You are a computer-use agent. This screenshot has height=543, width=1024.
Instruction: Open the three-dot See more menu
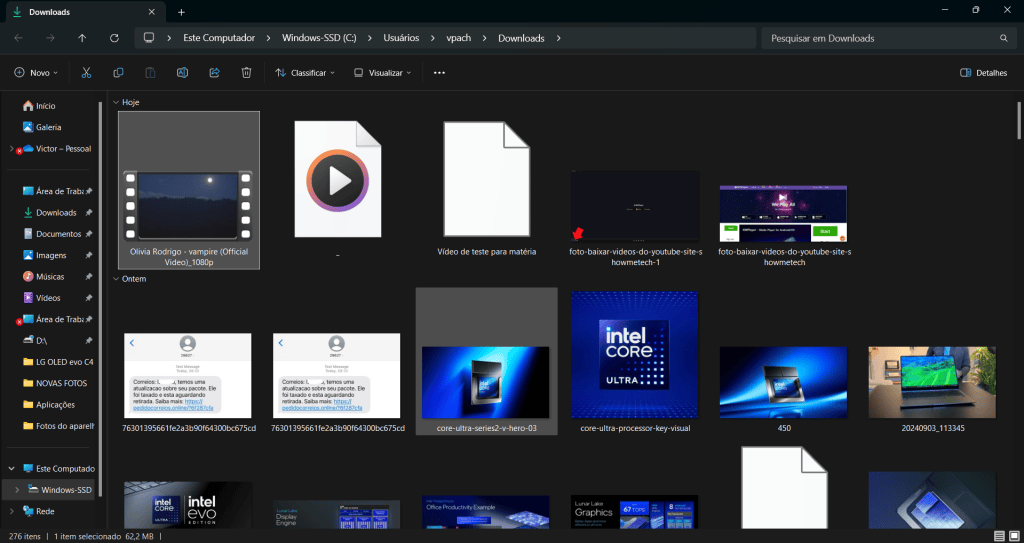pyautogui.click(x=440, y=73)
